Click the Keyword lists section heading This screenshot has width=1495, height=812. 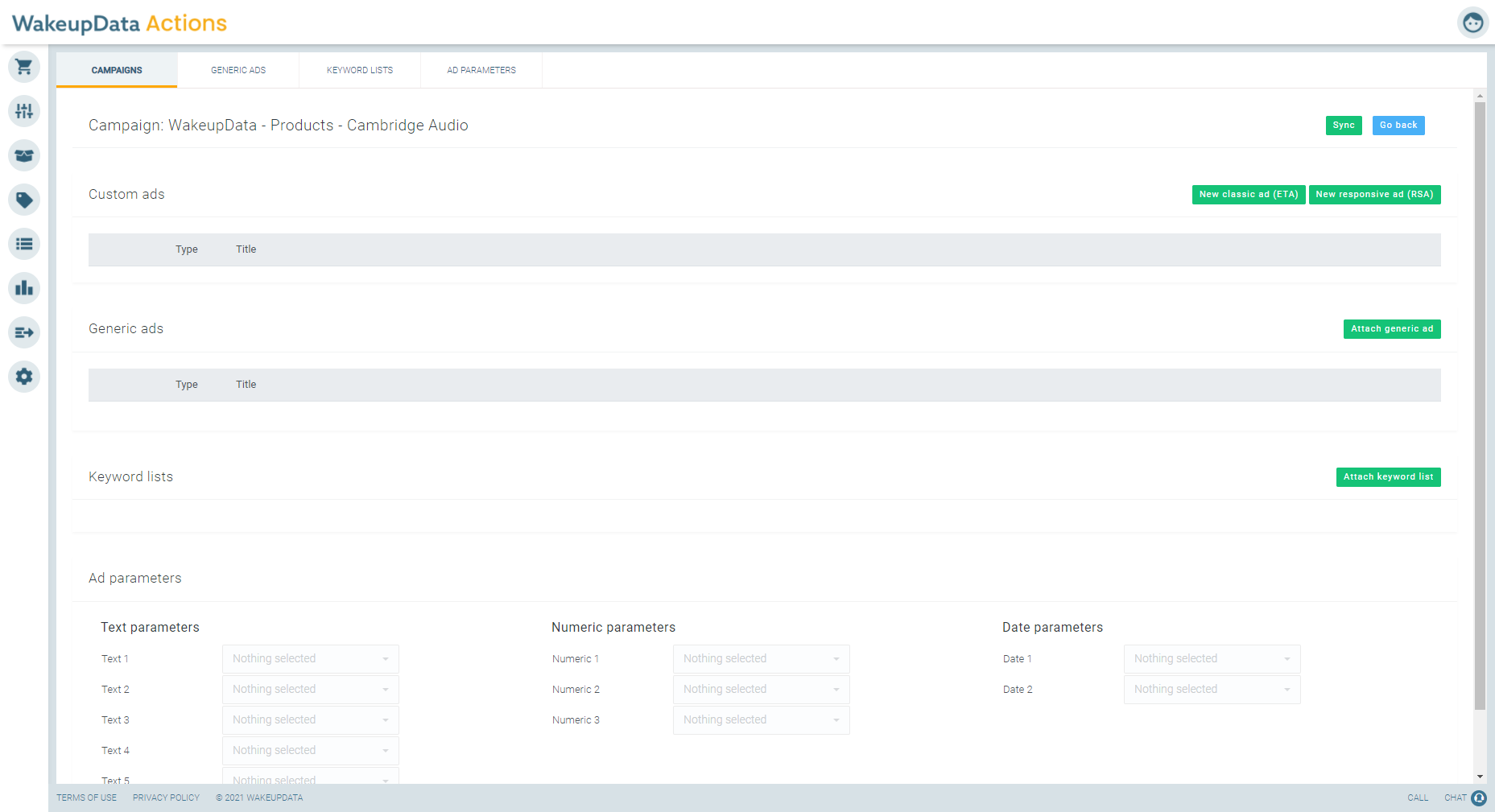[130, 476]
